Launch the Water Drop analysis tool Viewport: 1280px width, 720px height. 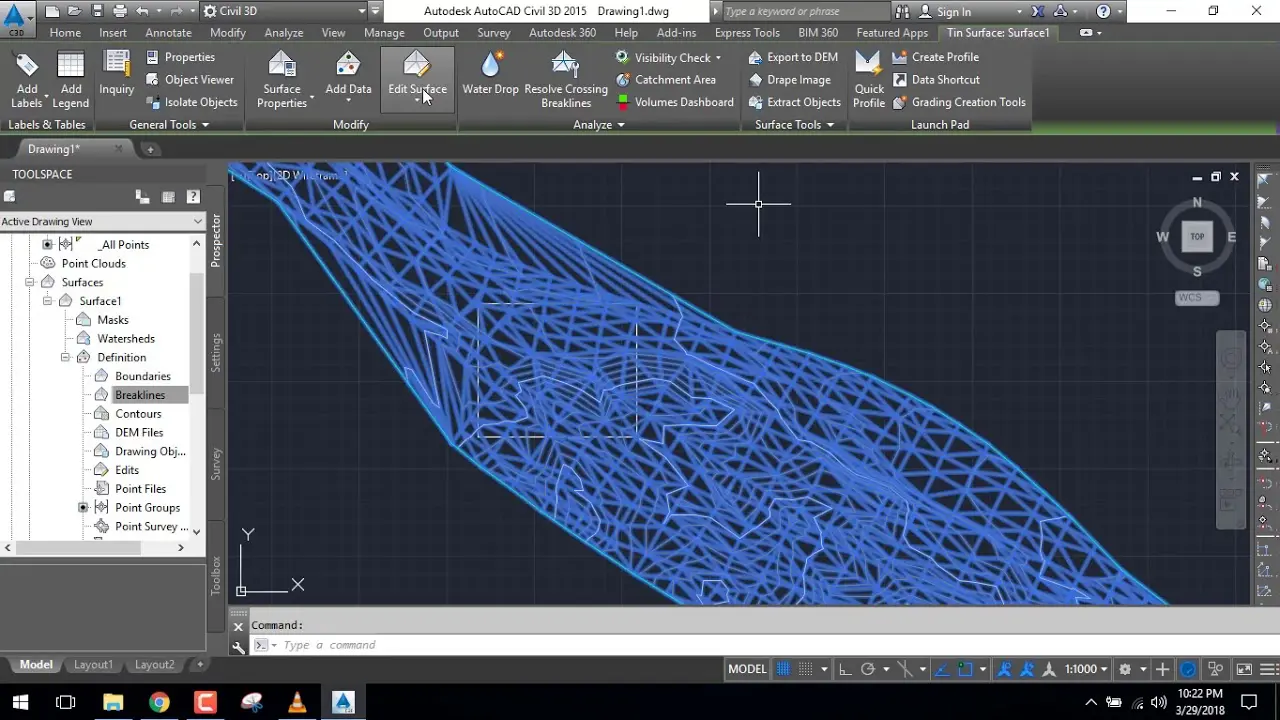tap(490, 74)
